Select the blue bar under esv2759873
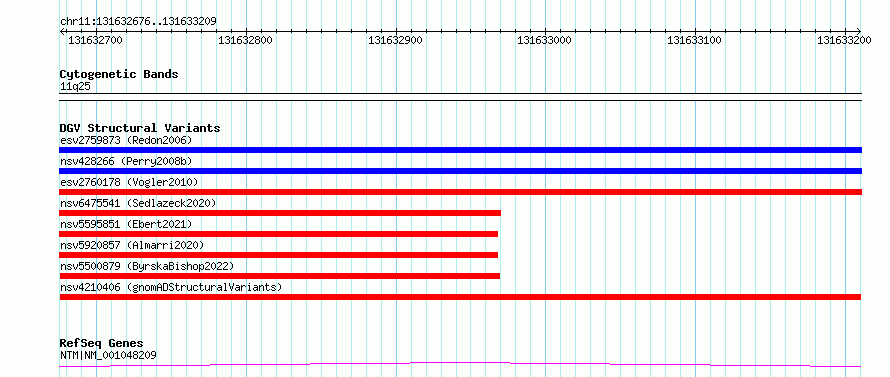This screenshot has height=377, width=890. click(460, 150)
